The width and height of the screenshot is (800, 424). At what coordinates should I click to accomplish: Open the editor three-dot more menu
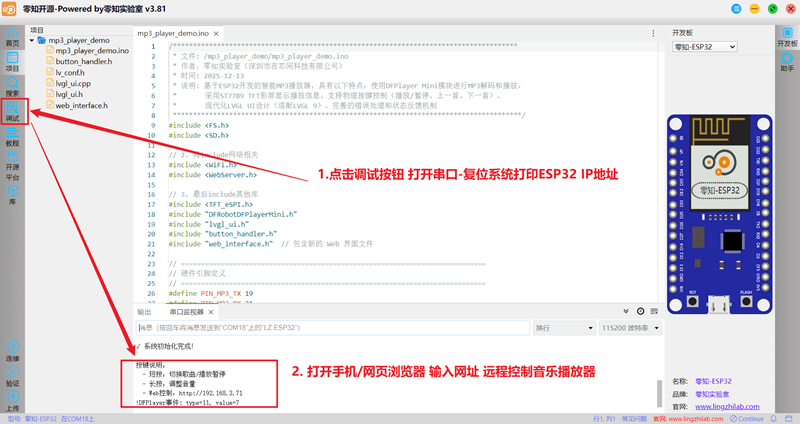click(653, 33)
